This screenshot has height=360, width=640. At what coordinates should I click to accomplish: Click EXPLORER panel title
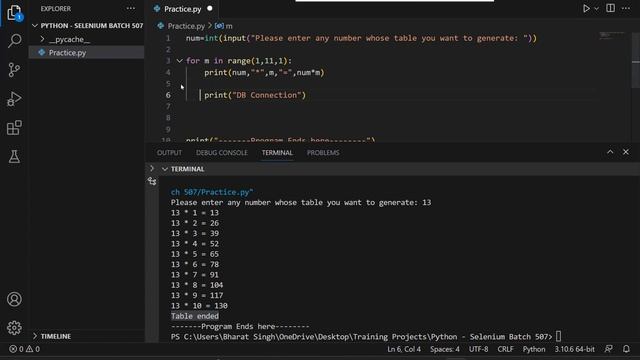pyautogui.click(x=56, y=9)
